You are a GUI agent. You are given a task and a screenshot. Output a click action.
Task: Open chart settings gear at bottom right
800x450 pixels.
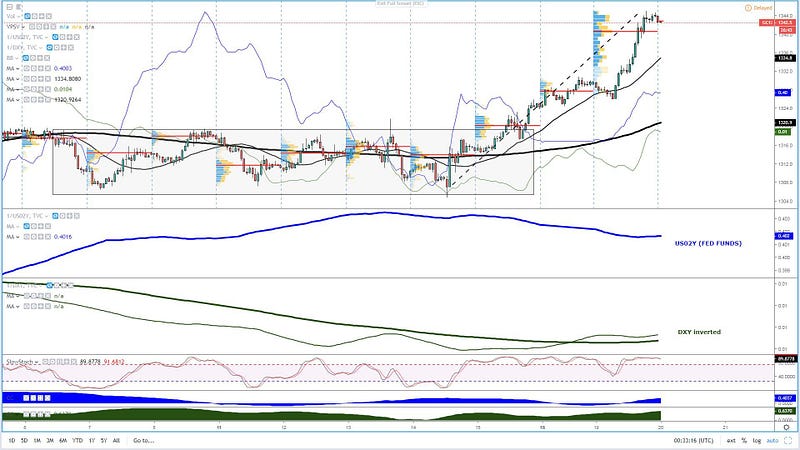(x=786, y=428)
